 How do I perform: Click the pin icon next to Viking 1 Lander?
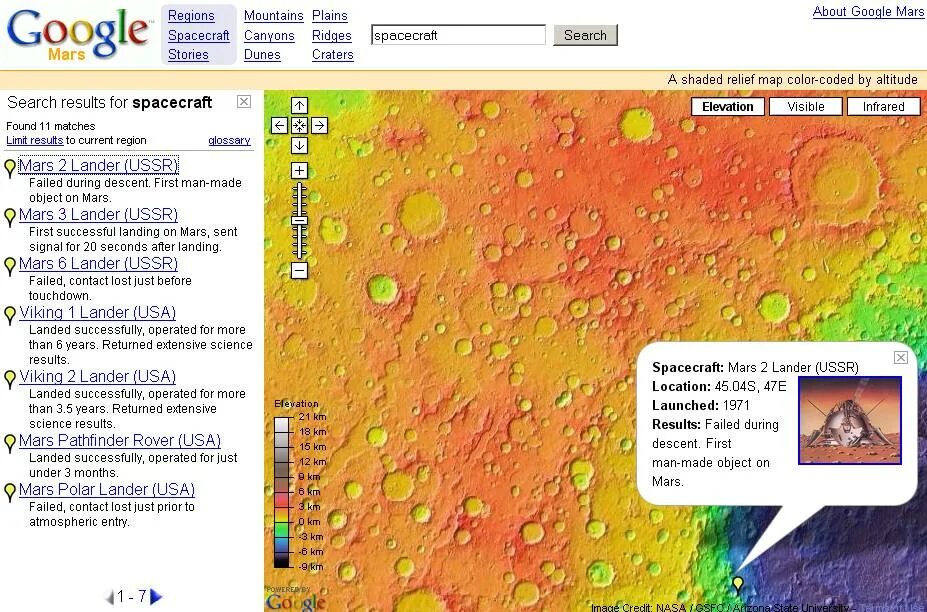[9, 316]
